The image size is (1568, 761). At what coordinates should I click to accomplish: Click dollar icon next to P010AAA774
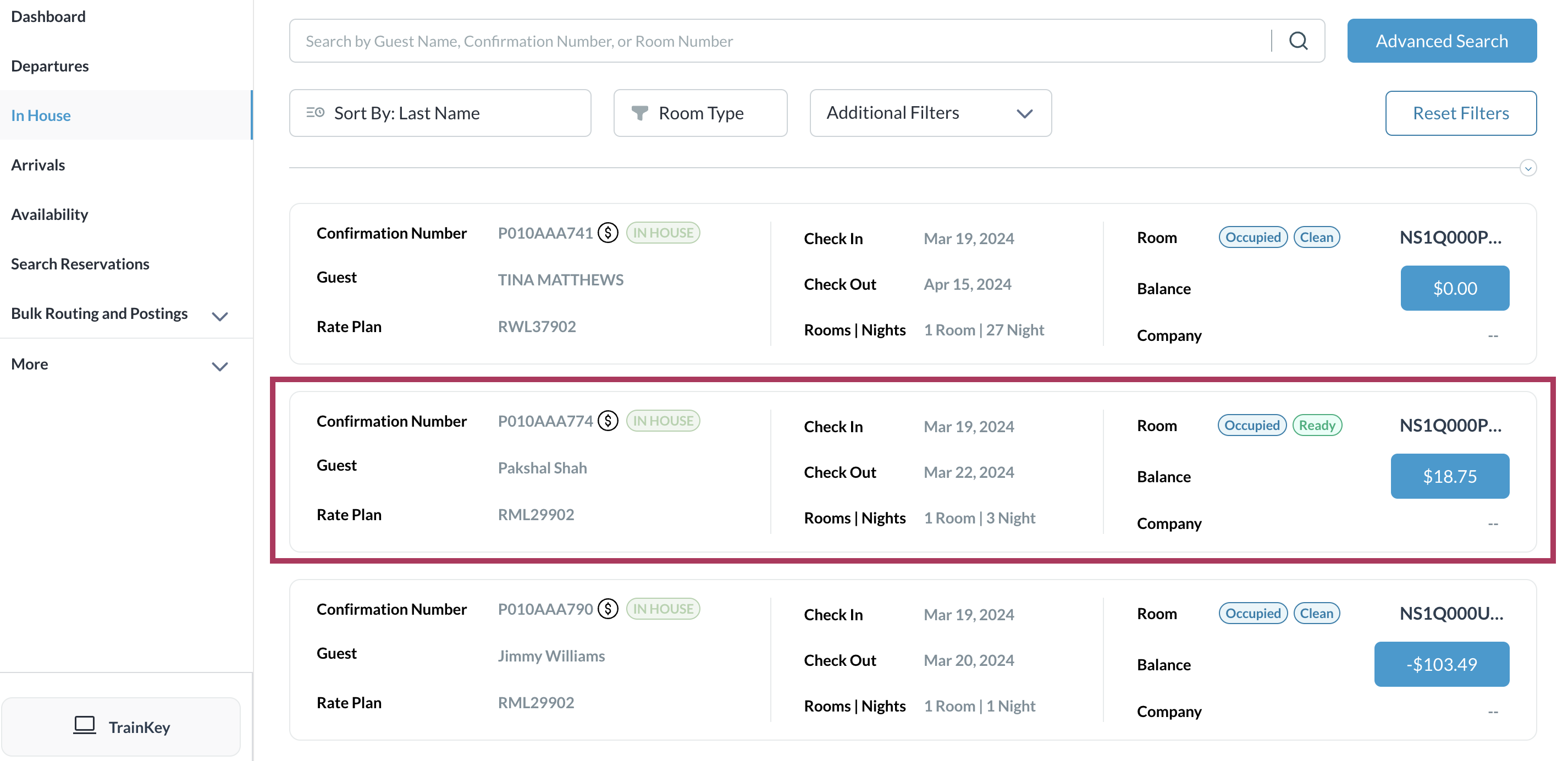[608, 421]
